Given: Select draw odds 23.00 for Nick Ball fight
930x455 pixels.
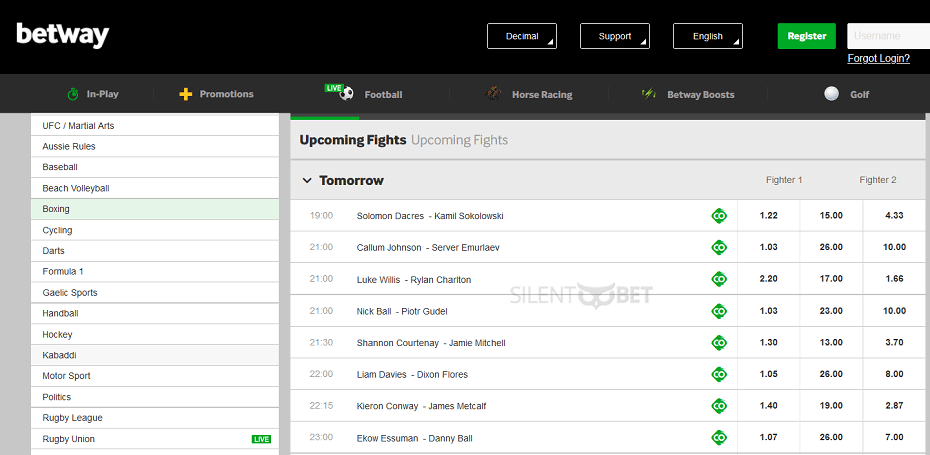Looking at the screenshot, I should pyautogui.click(x=831, y=311).
